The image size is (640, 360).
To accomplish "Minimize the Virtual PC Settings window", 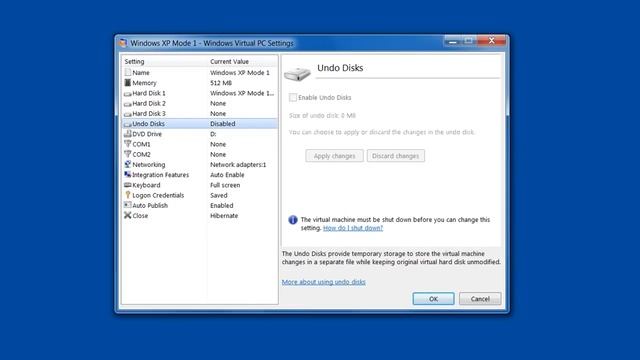I will pyautogui.click(x=453, y=41).
